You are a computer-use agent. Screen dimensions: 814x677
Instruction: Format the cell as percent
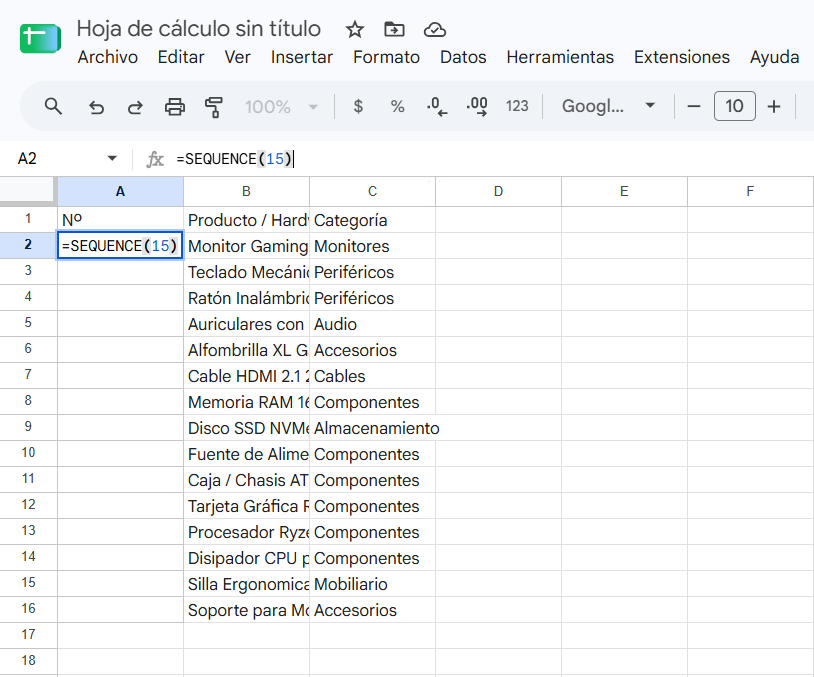click(x=397, y=106)
